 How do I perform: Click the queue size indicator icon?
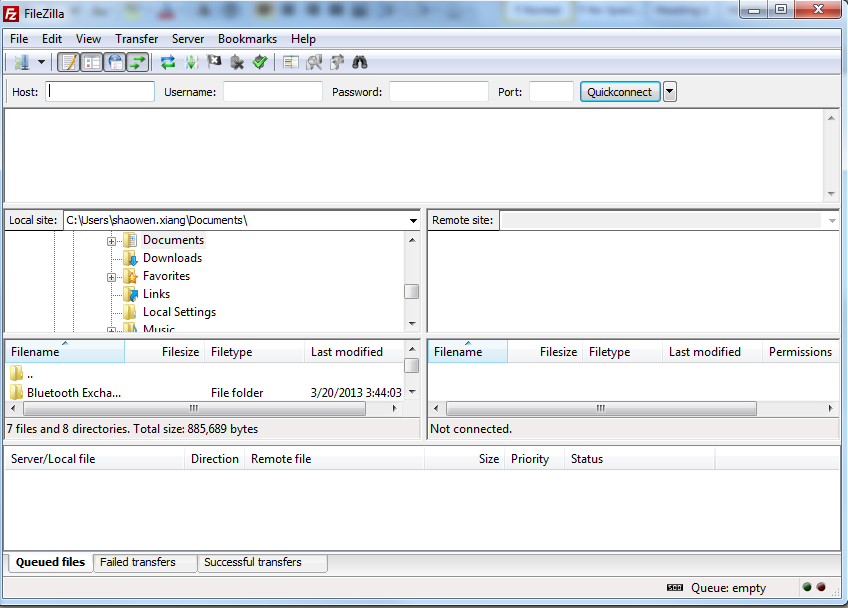675,587
